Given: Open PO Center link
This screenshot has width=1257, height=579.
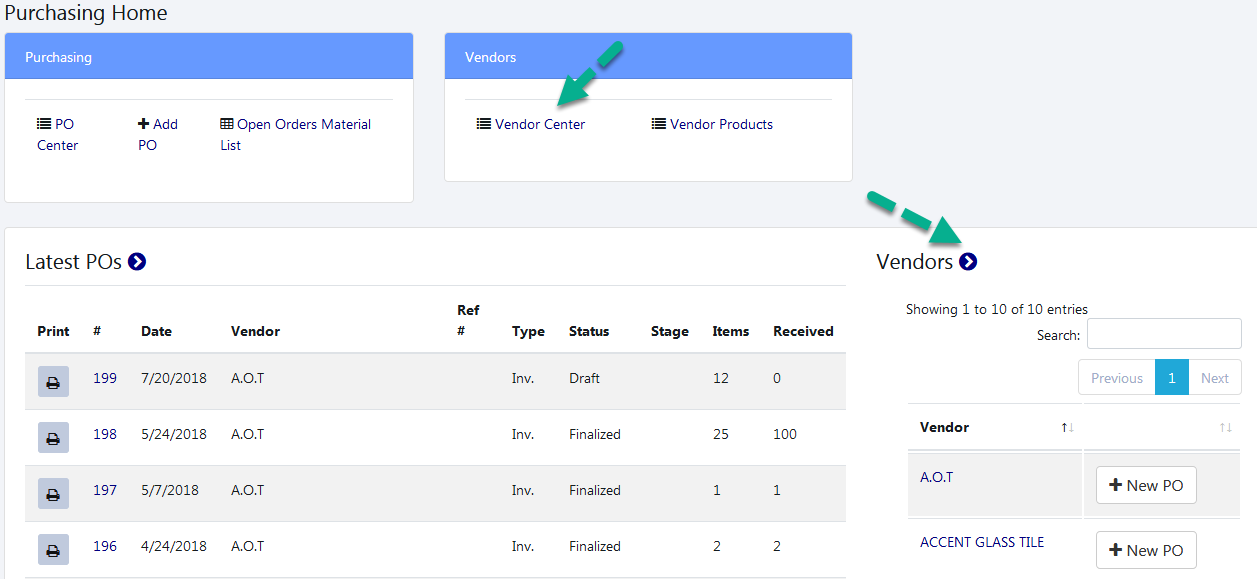Looking at the screenshot, I should (57, 135).
